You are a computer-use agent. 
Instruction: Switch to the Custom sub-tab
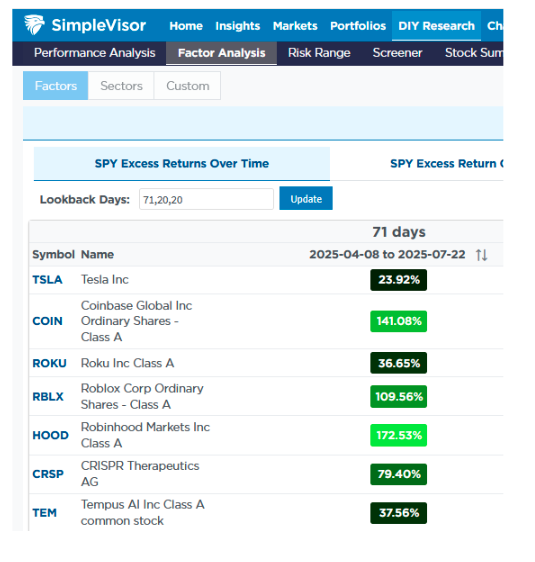[x=187, y=86]
